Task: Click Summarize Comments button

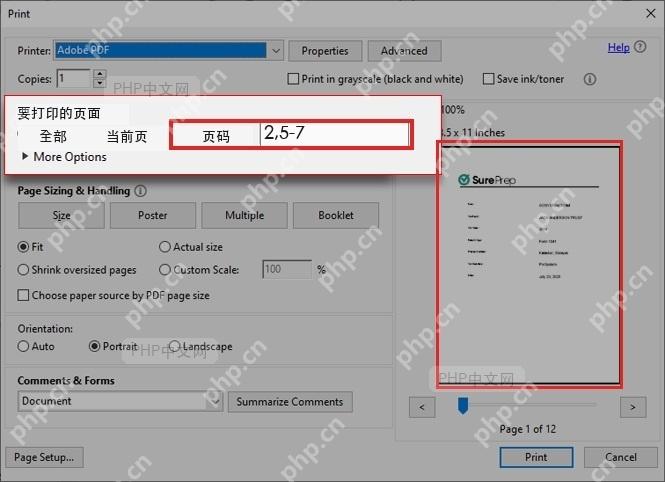Action: coord(290,402)
